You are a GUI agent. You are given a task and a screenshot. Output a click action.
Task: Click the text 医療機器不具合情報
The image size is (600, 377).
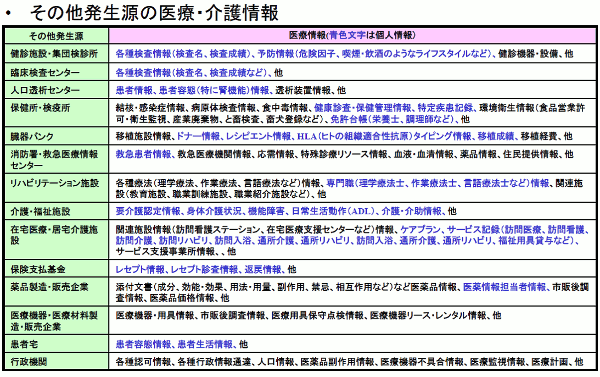click(422, 362)
